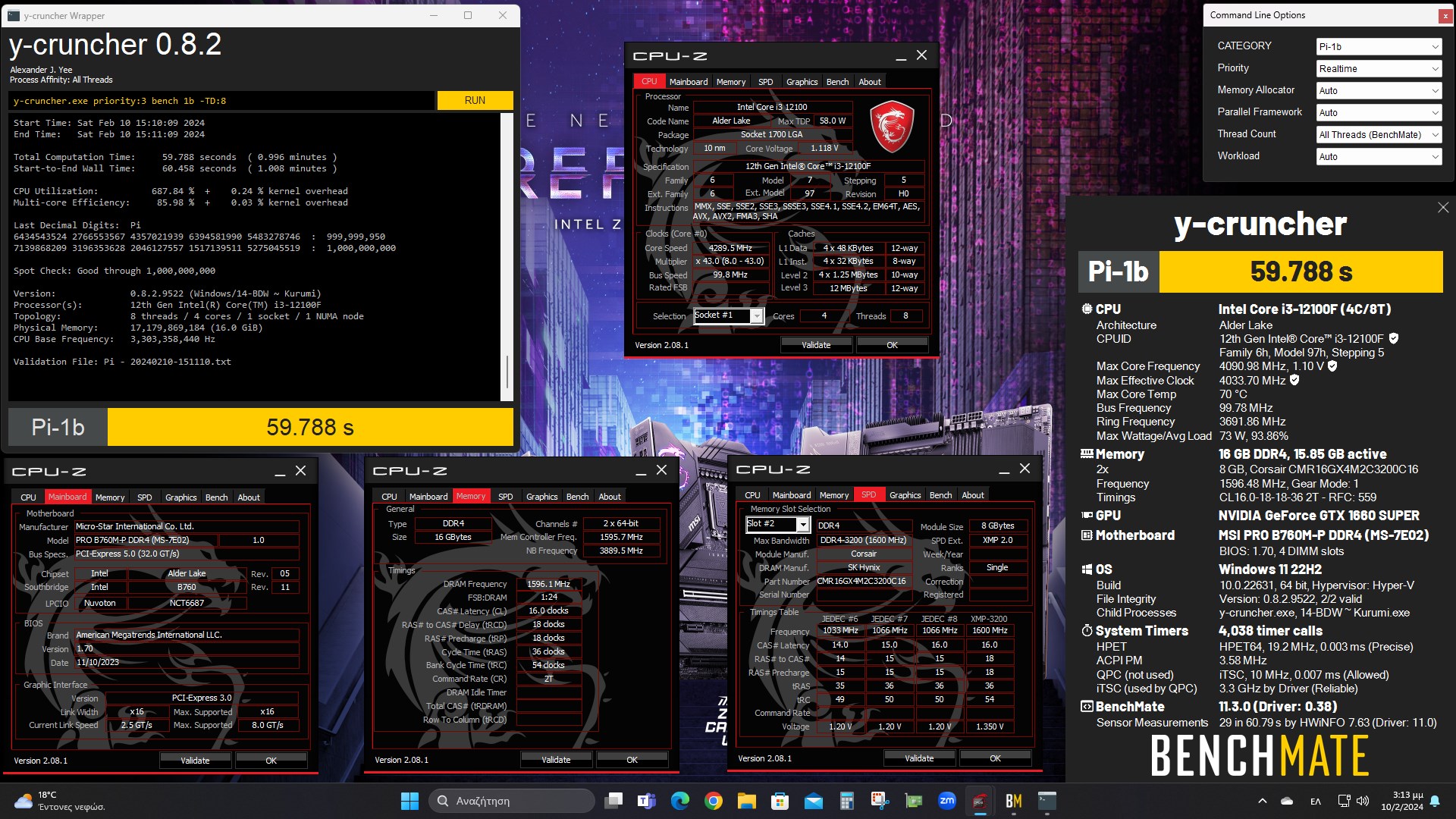
Task: Open the network status tray icon
Action: pos(1344,801)
